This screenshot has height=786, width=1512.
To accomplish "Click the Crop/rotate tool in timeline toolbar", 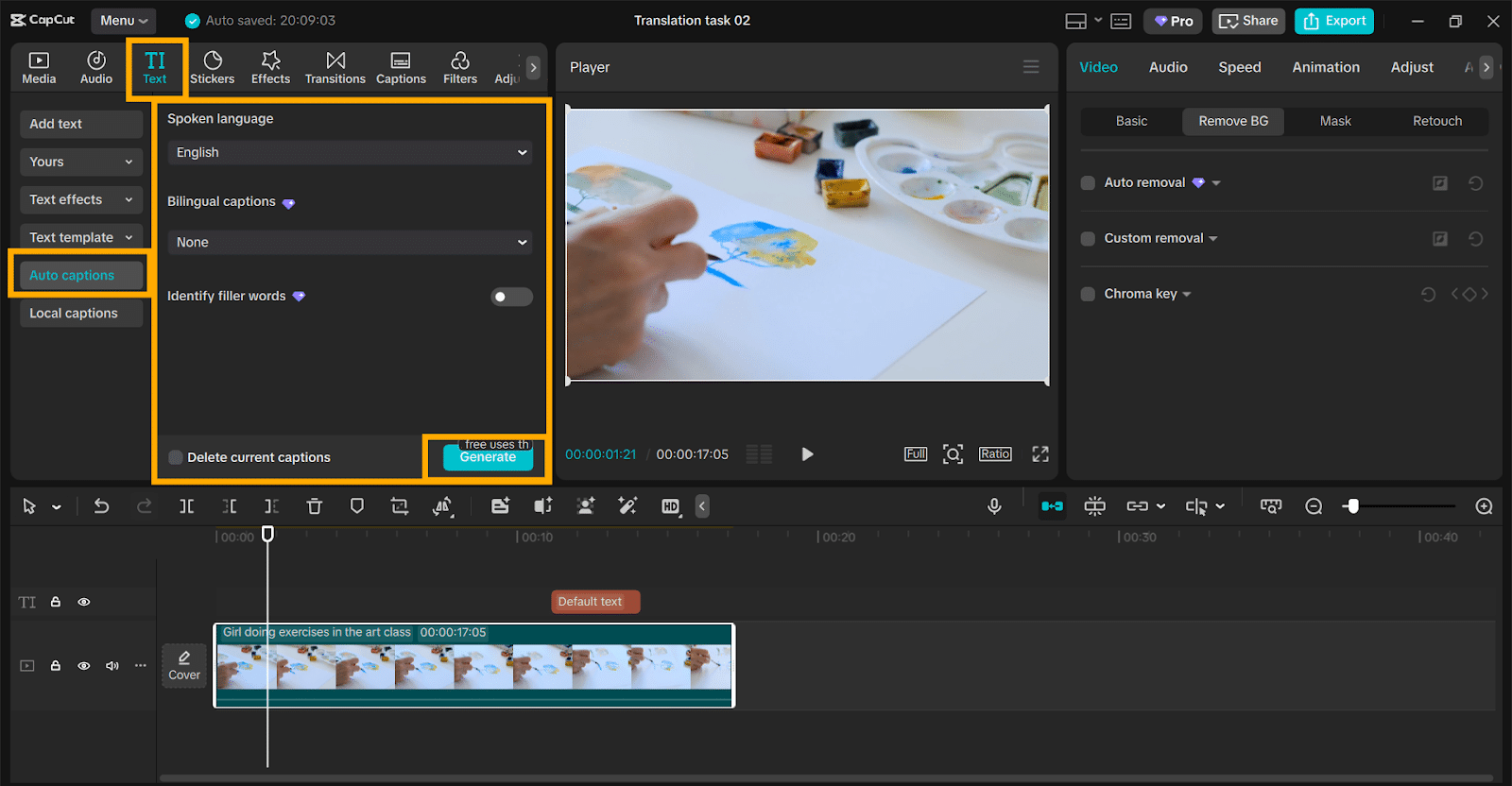I will 400,506.
